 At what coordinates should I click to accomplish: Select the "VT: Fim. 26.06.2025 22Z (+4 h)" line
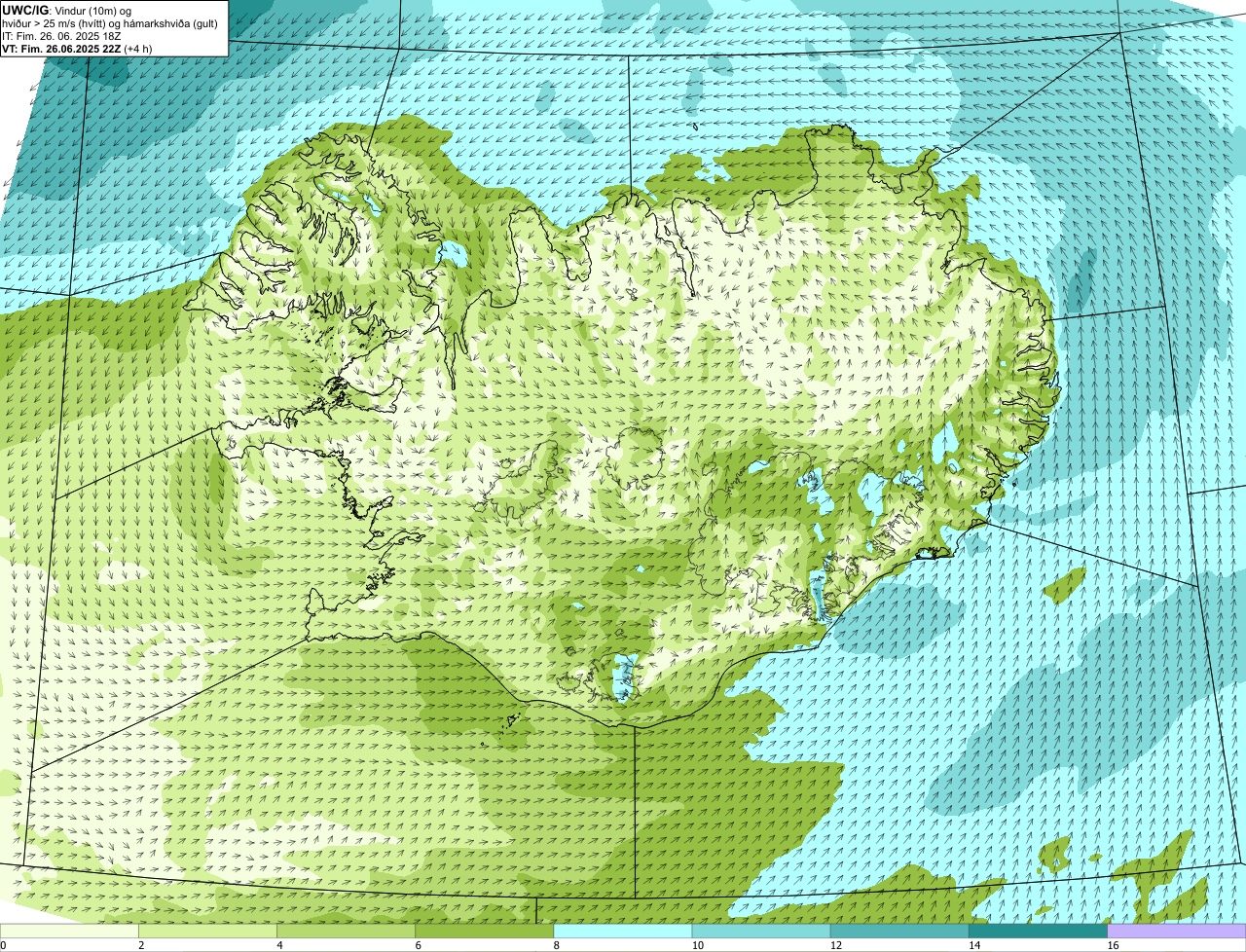77,48
